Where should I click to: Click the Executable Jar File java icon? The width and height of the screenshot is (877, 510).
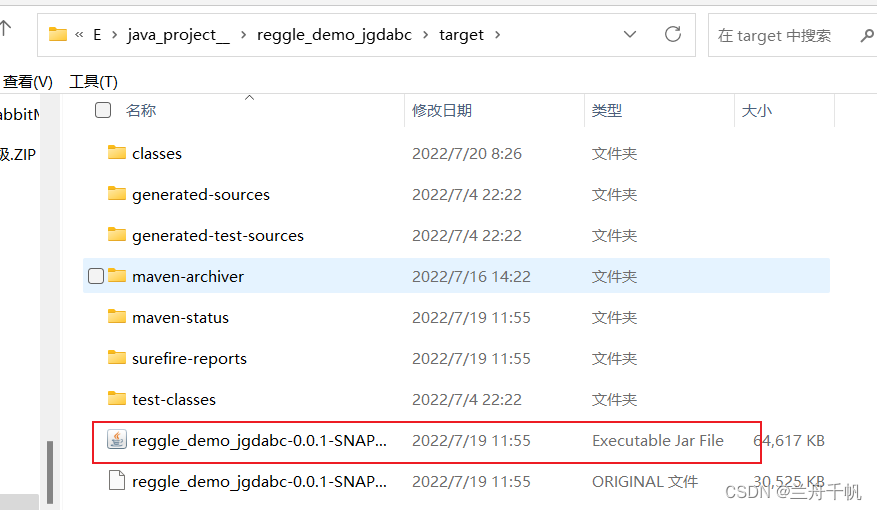coord(117,440)
